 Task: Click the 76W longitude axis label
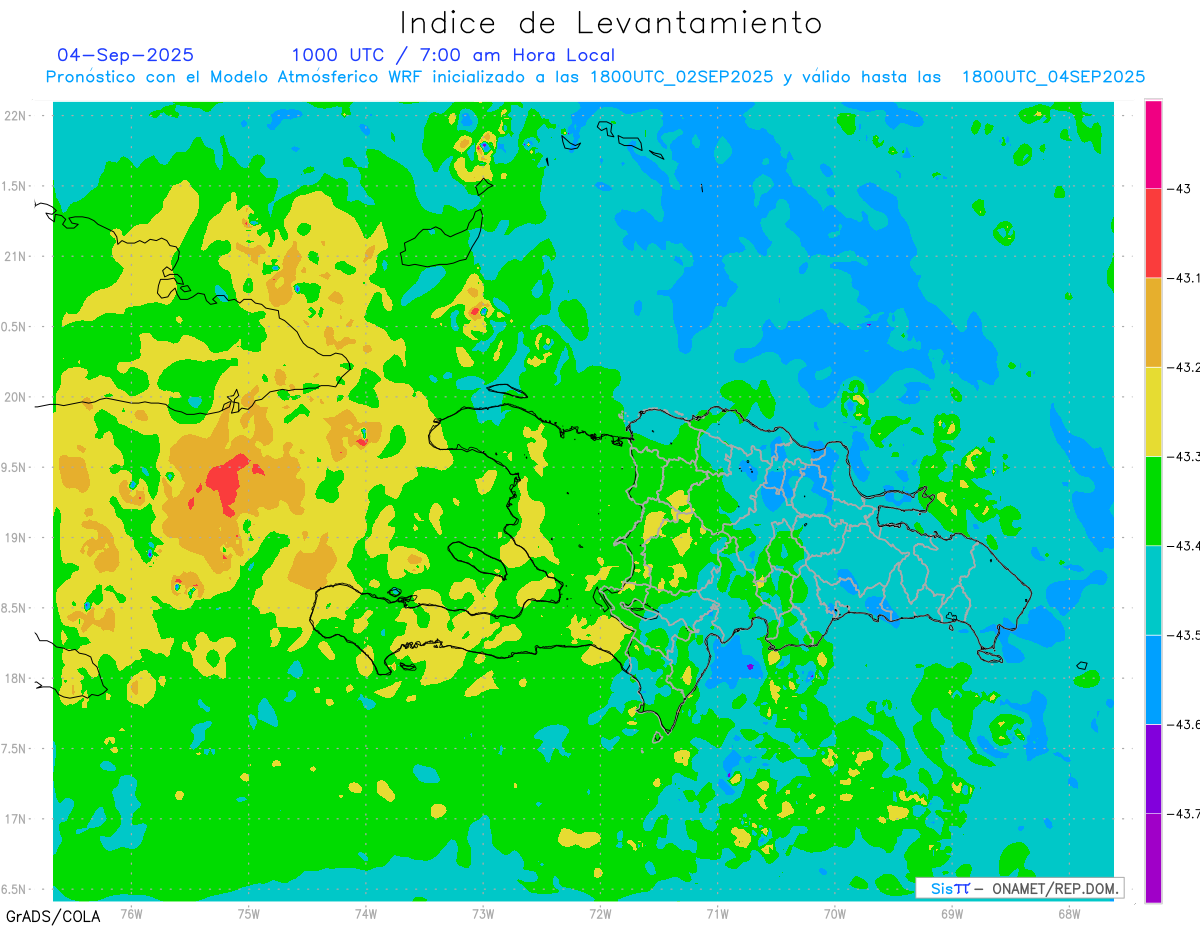click(x=131, y=913)
